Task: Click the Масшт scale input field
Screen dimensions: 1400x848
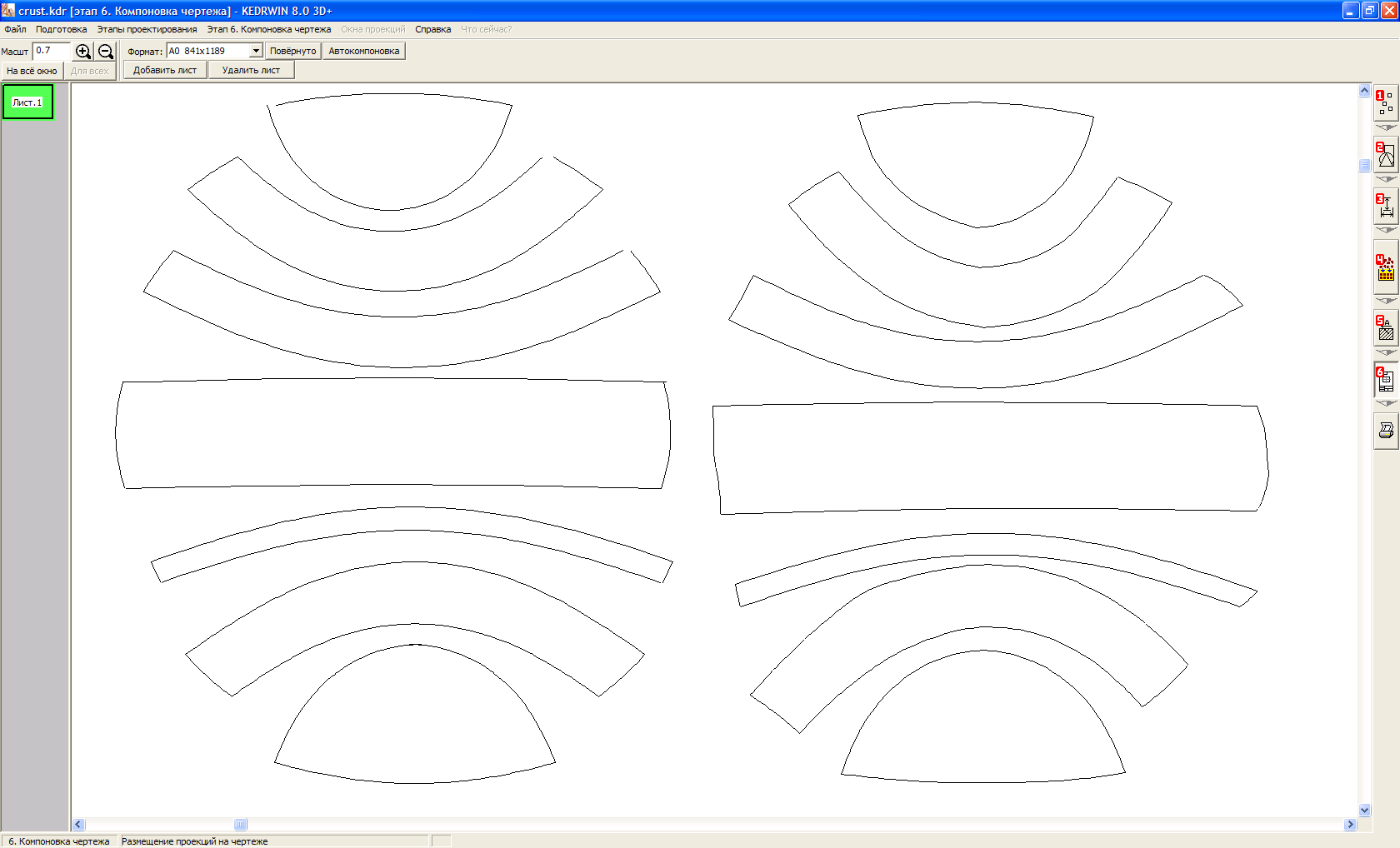Action: coord(52,51)
